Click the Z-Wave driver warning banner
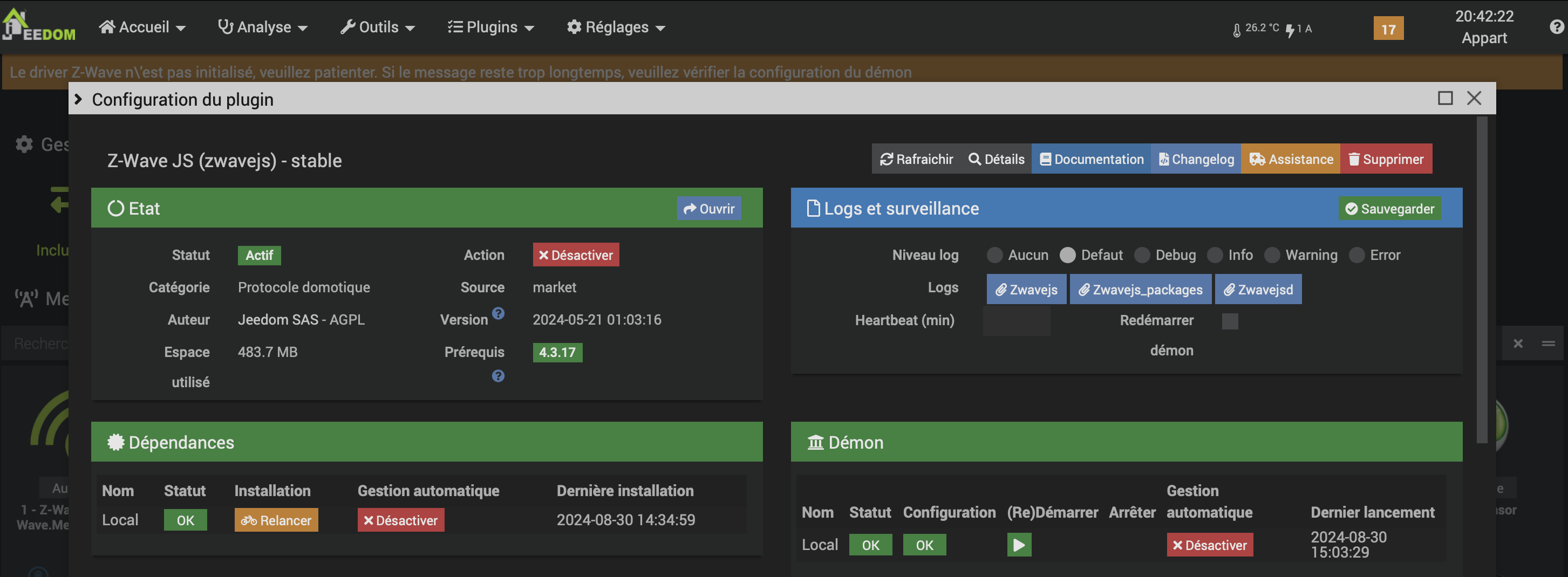This screenshot has height=577, width=1568. (x=781, y=72)
